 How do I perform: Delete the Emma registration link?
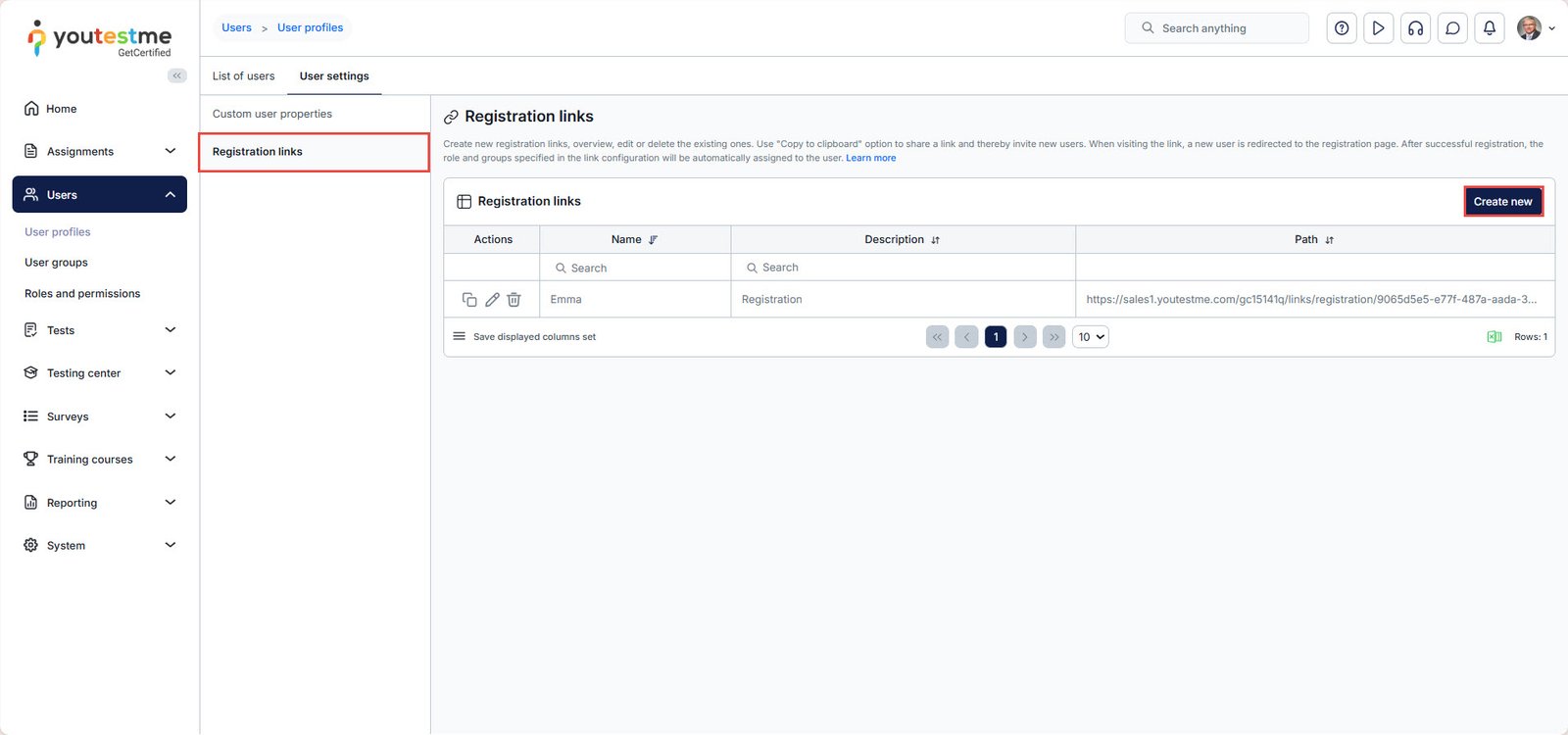514,300
